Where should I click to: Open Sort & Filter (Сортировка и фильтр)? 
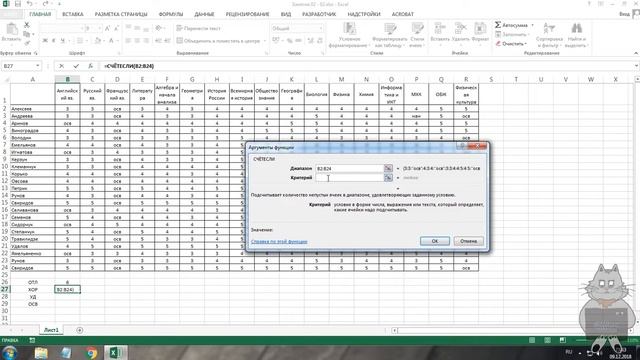coord(549,35)
